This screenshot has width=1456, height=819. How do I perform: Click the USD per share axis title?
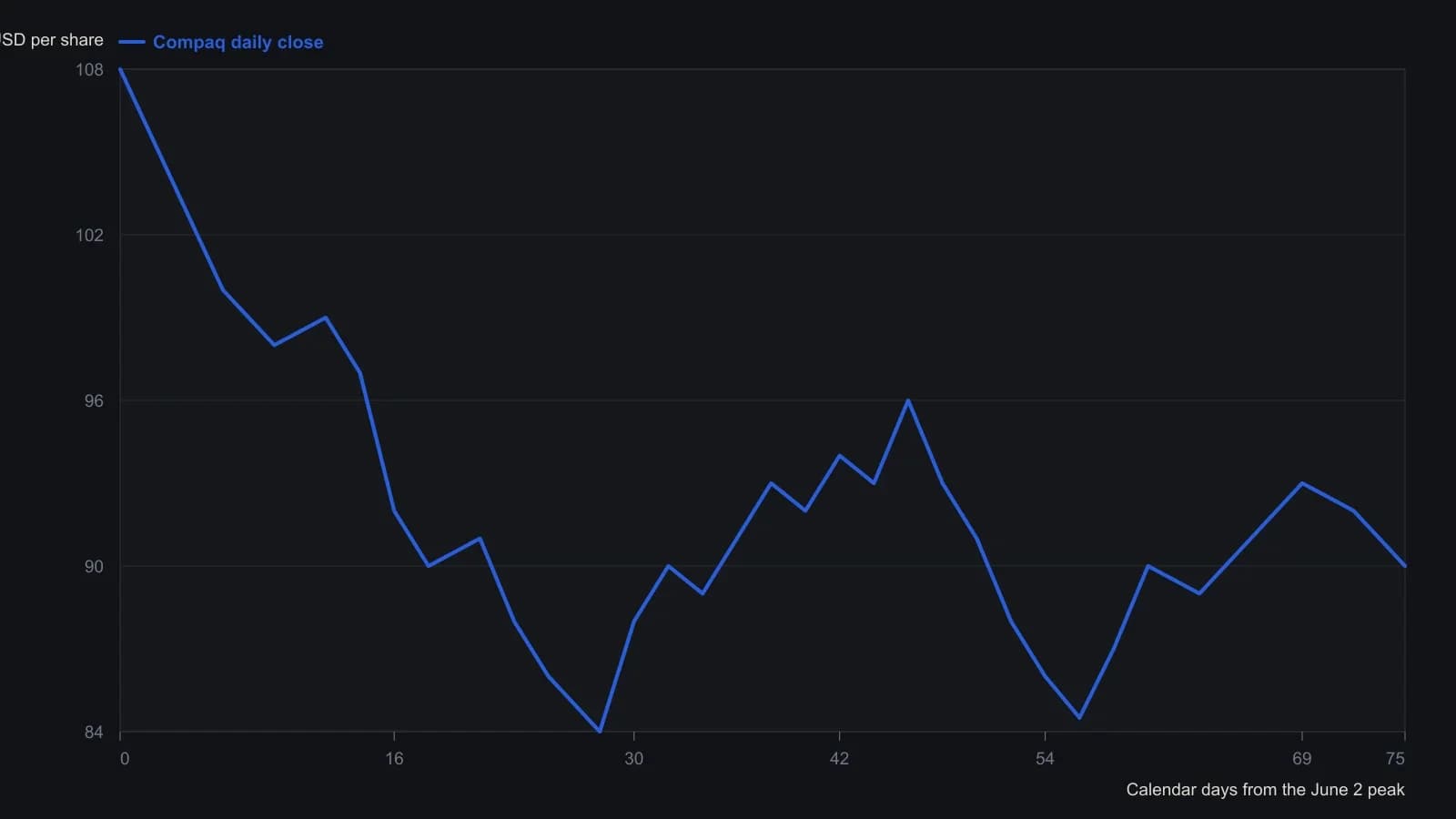coord(52,40)
